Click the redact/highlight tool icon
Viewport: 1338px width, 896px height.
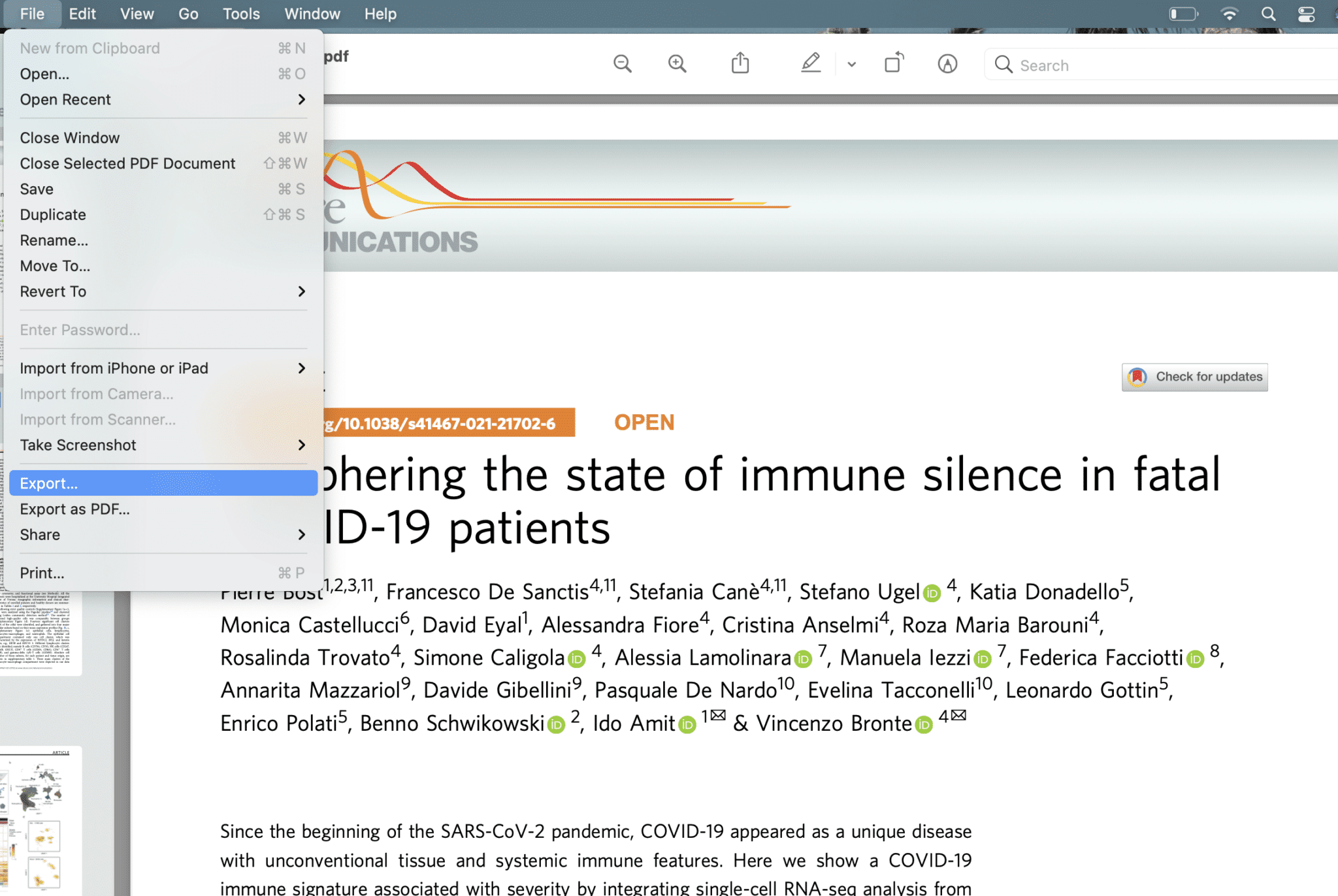pyautogui.click(x=810, y=65)
